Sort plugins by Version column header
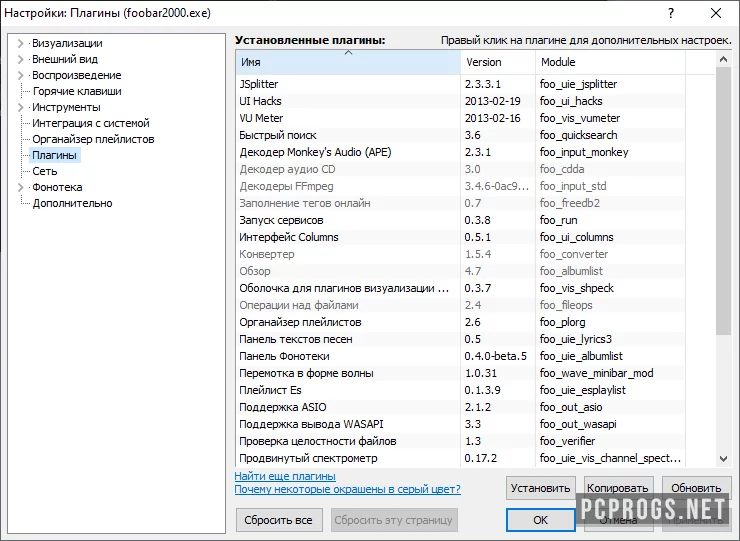Screen dimensions: 740x541 [x=498, y=62]
